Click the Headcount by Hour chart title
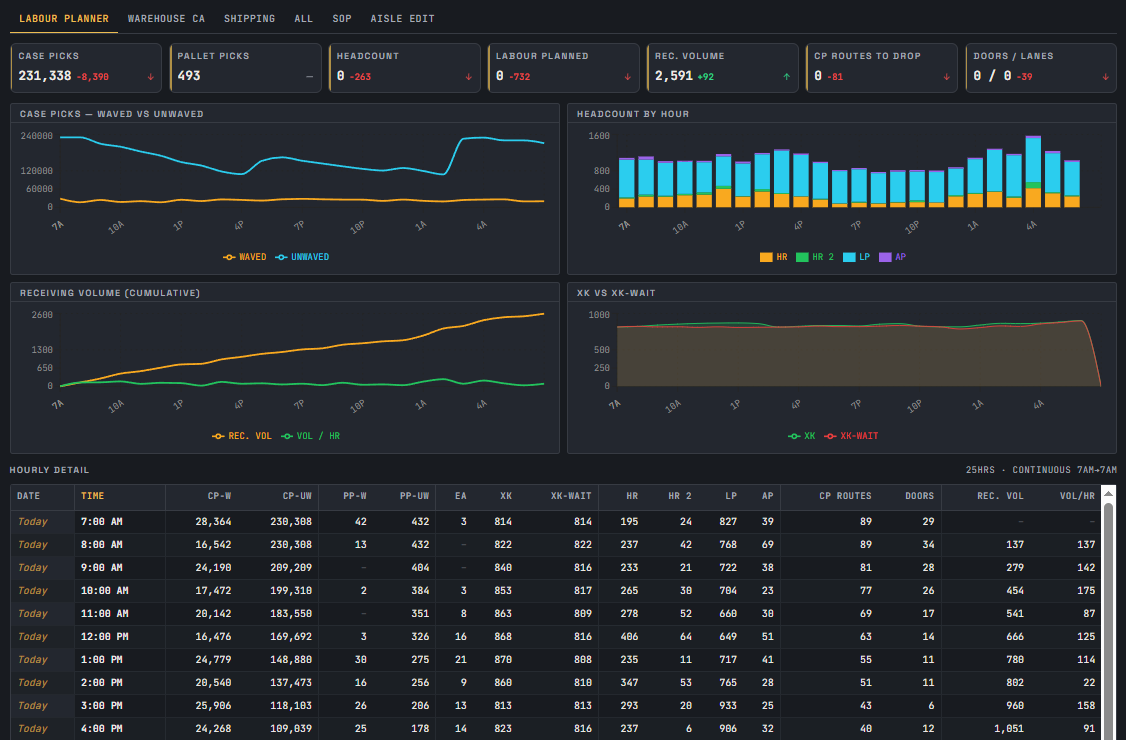Image resolution: width=1126 pixels, height=740 pixels. tap(633, 114)
